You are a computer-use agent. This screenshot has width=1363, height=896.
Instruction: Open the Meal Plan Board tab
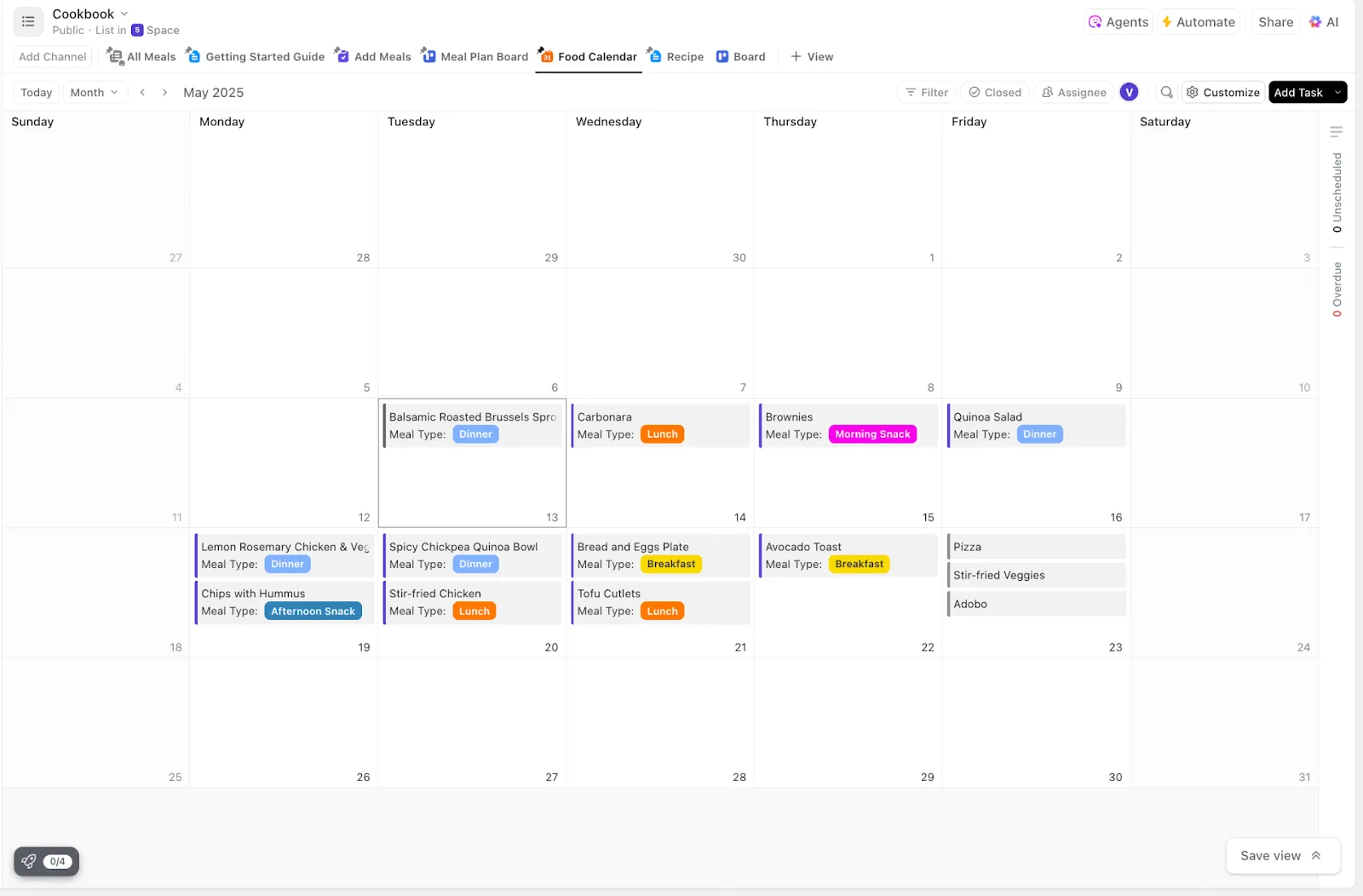tap(475, 56)
